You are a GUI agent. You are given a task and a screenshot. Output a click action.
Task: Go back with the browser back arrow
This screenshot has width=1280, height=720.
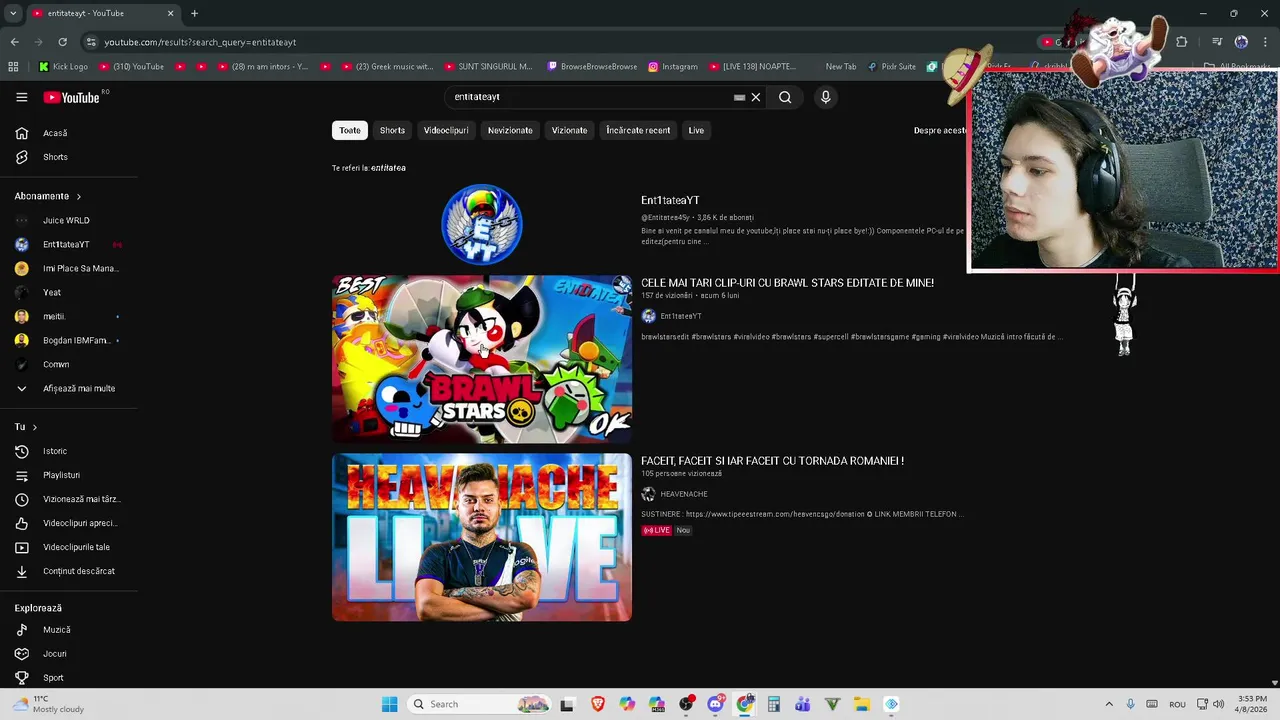click(14, 42)
